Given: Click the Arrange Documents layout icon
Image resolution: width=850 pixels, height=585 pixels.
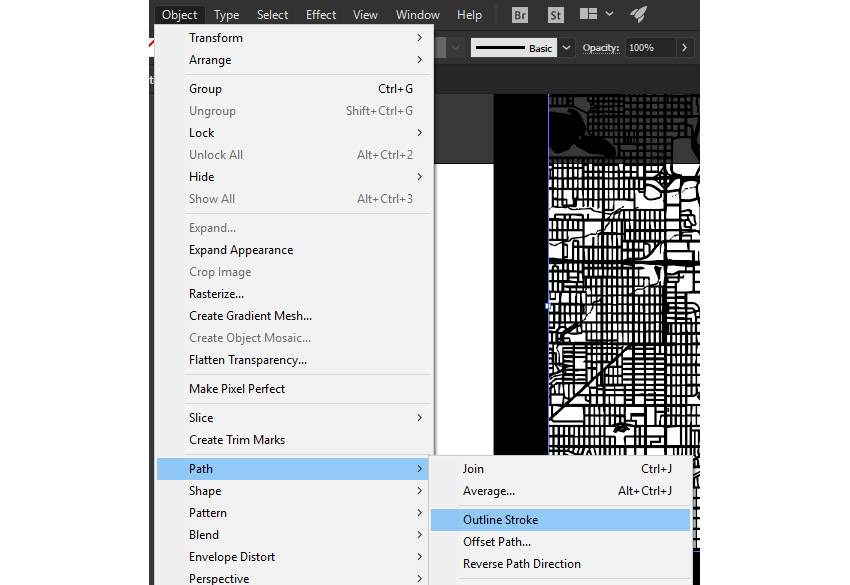Looking at the screenshot, I should tap(596, 15).
